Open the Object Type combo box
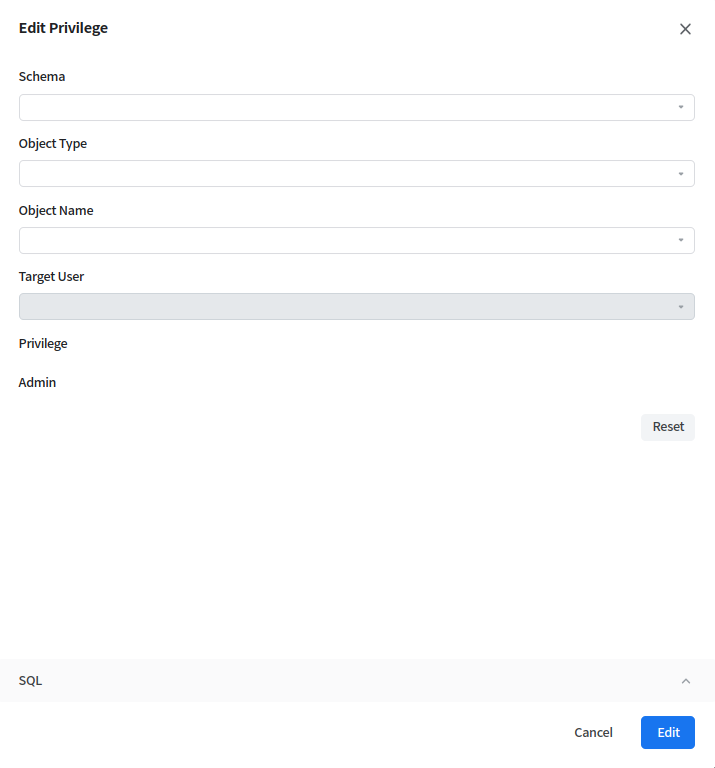The width and height of the screenshot is (715, 768). click(340, 174)
